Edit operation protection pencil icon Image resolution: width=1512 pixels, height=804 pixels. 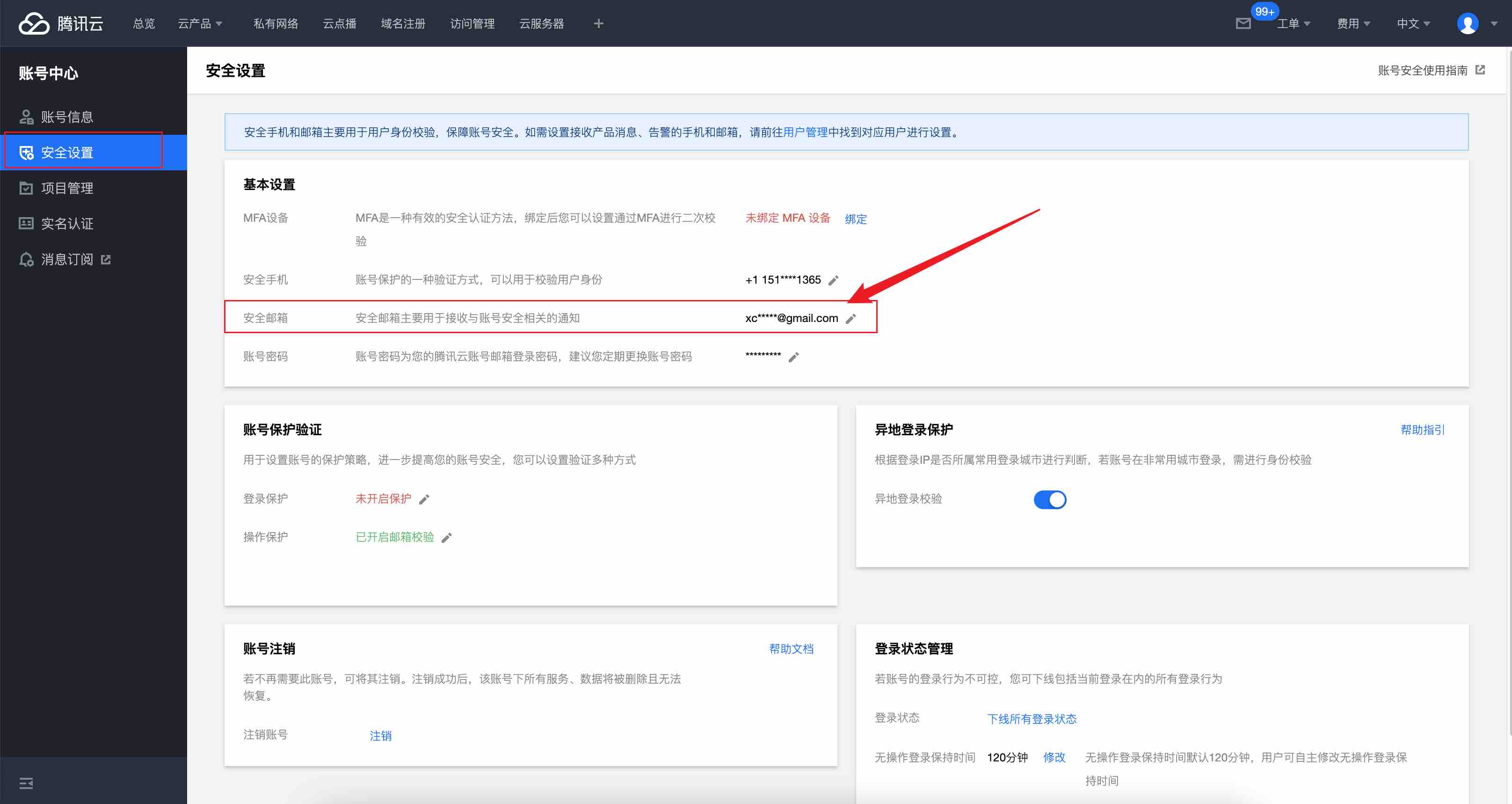[447, 537]
